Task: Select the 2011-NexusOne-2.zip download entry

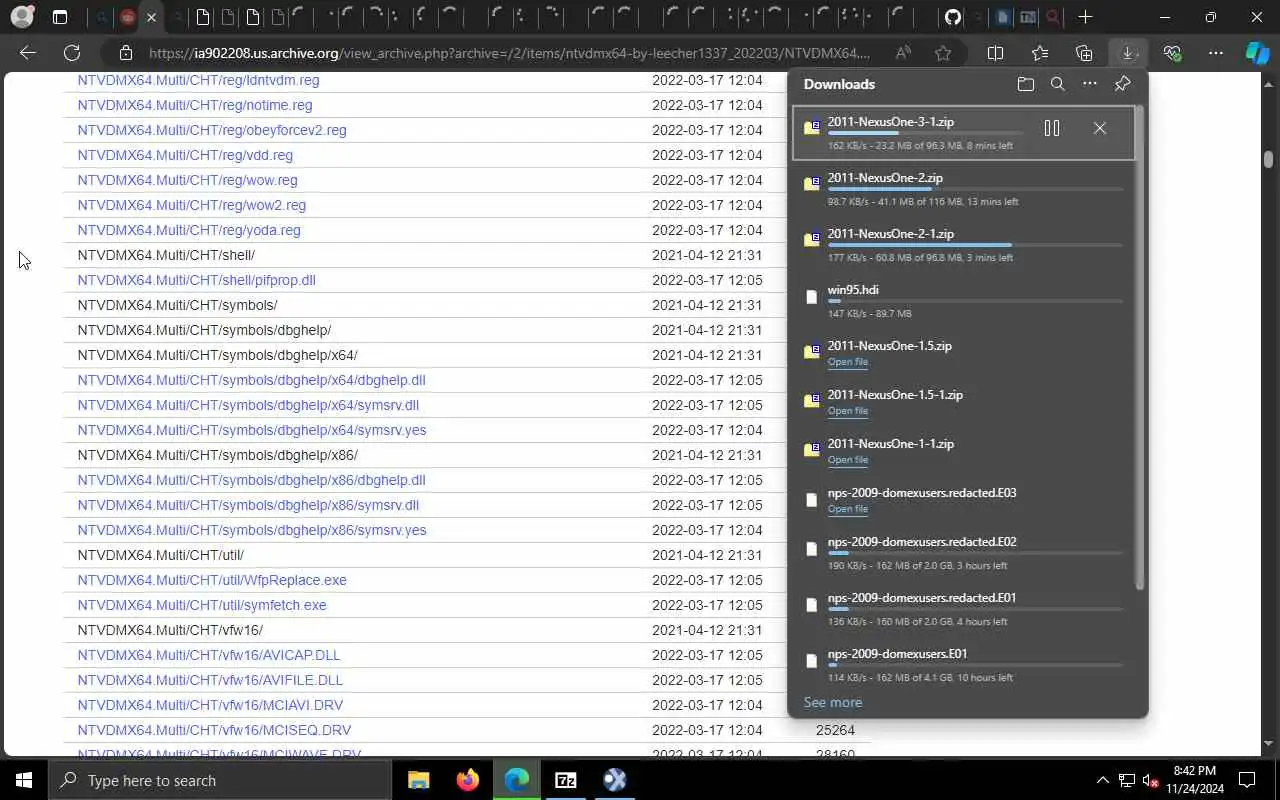Action: click(964, 189)
